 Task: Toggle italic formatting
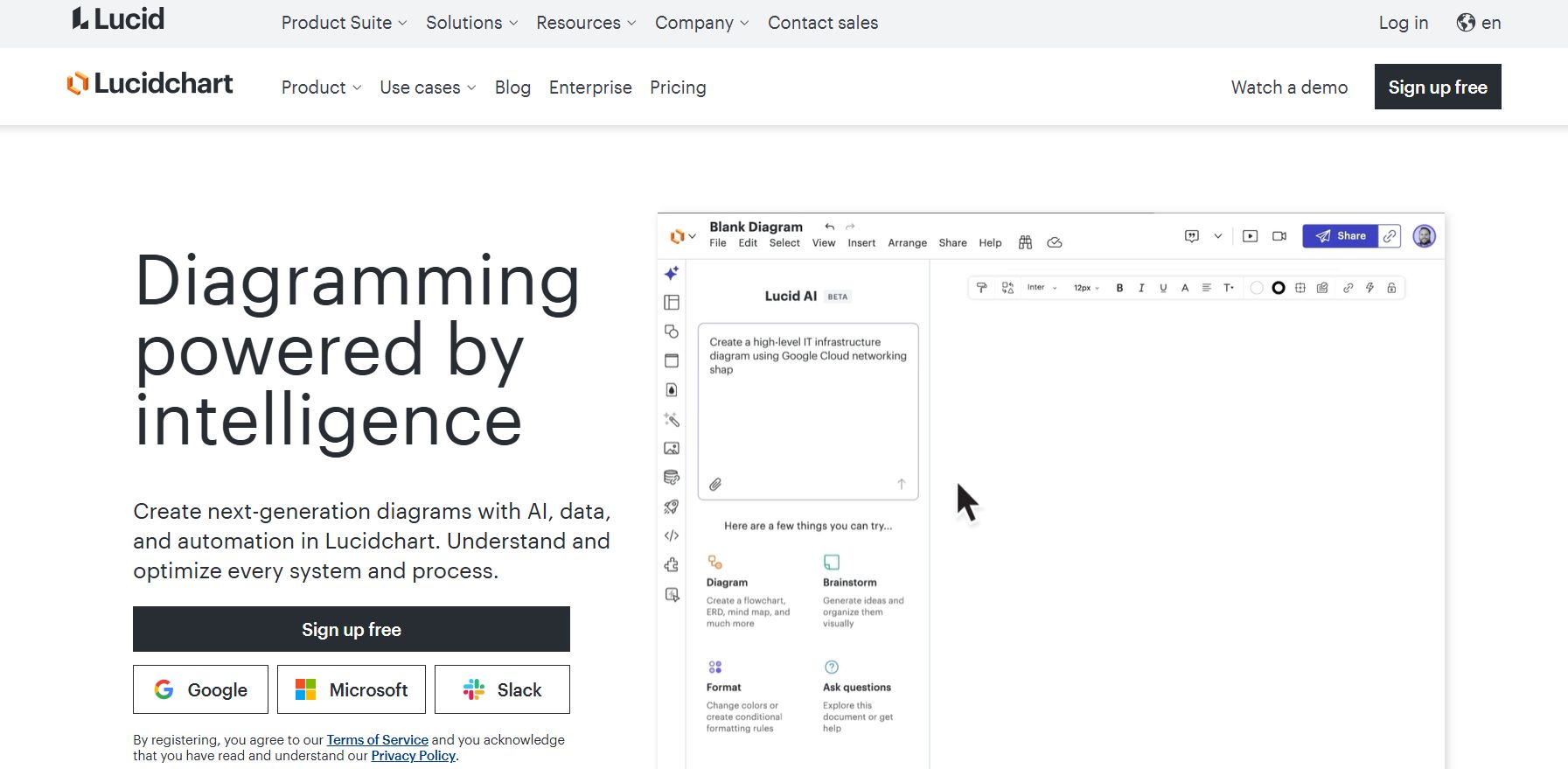(1141, 288)
